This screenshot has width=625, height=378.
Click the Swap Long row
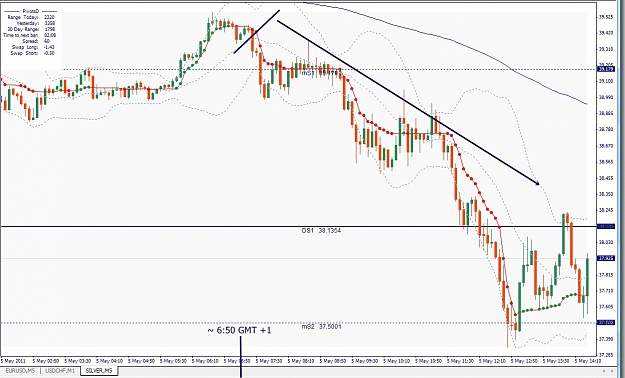click(33, 47)
